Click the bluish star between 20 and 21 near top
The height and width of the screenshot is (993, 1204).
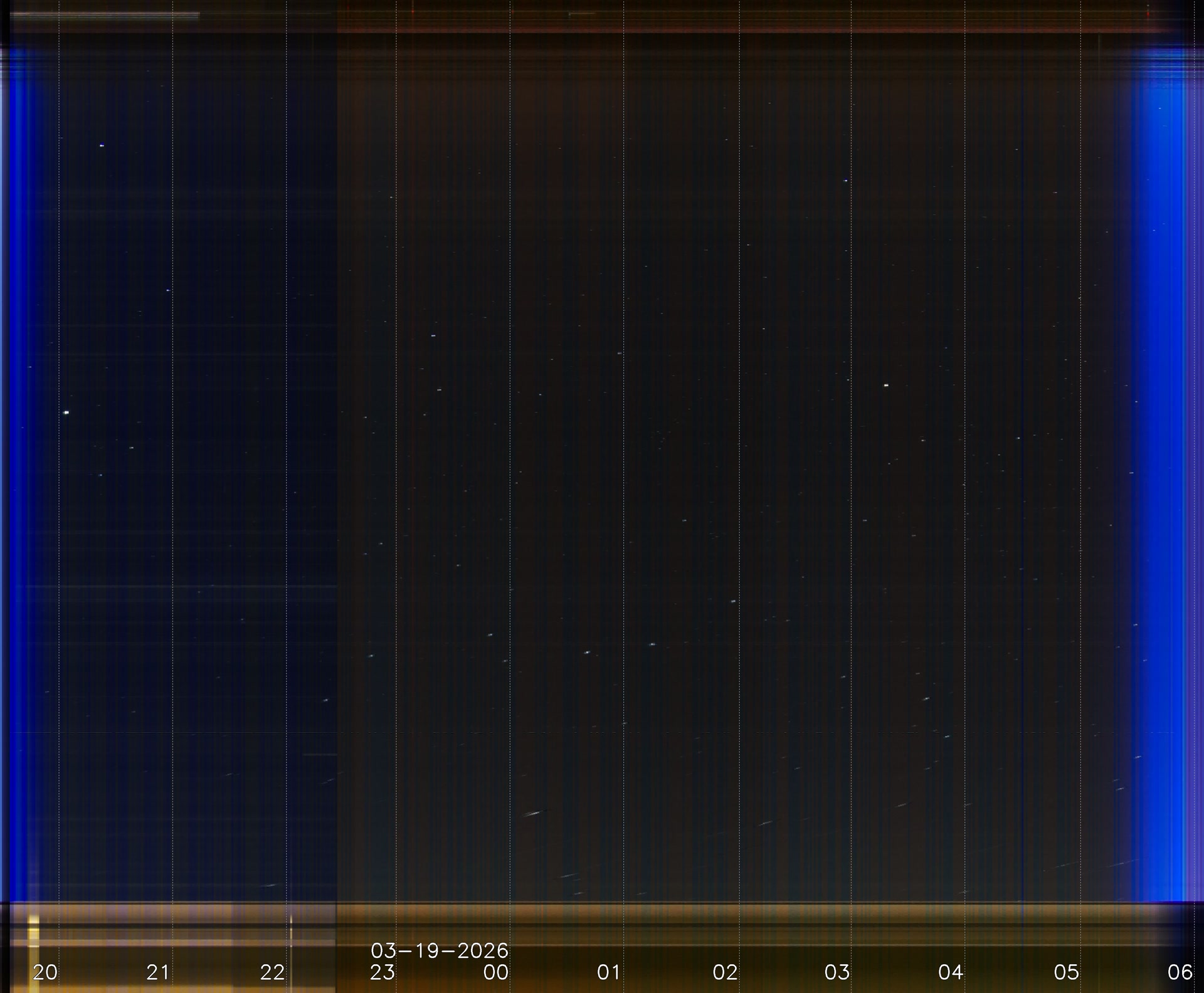102,145
